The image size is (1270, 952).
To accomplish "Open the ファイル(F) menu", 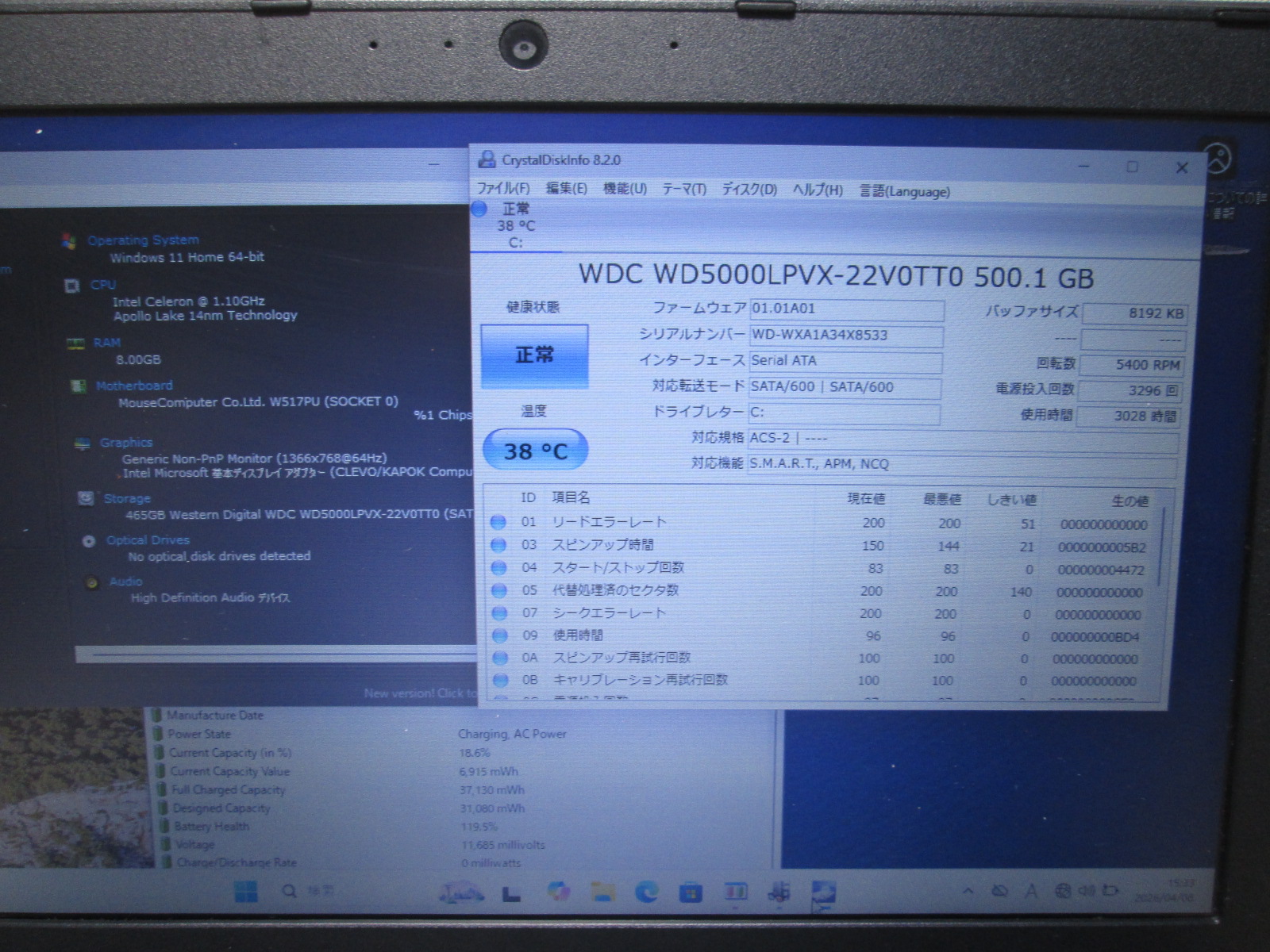I will click(502, 189).
